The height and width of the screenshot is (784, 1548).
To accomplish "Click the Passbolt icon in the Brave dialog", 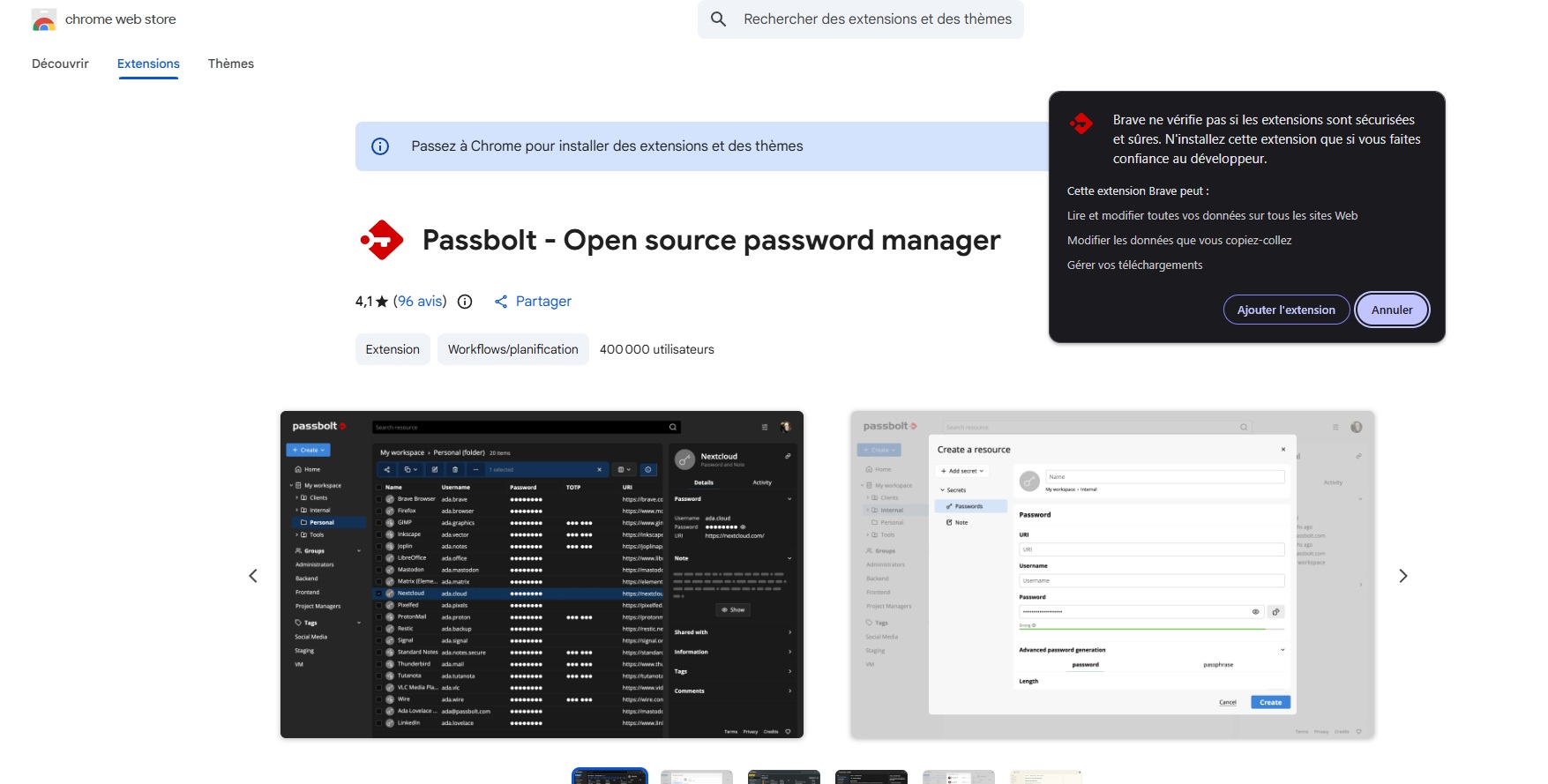I will point(1081,123).
